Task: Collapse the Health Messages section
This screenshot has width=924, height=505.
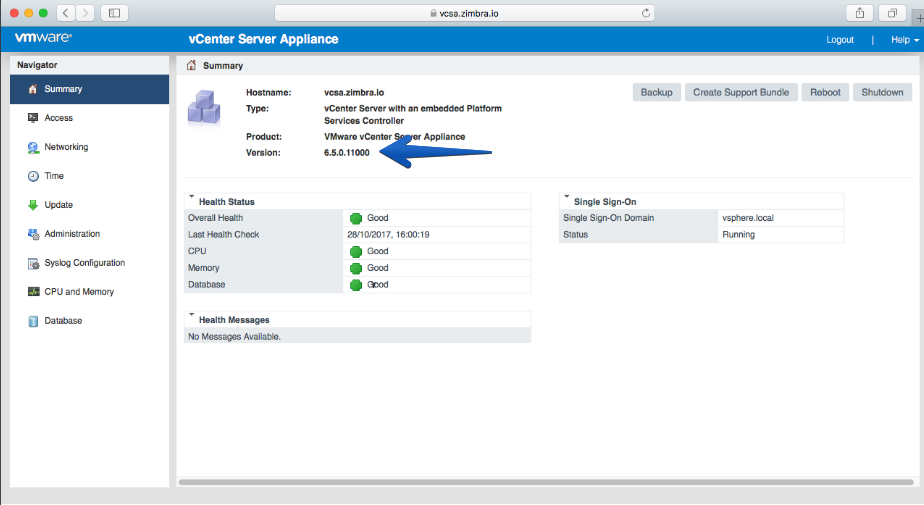Action: (x=192, y=315)
